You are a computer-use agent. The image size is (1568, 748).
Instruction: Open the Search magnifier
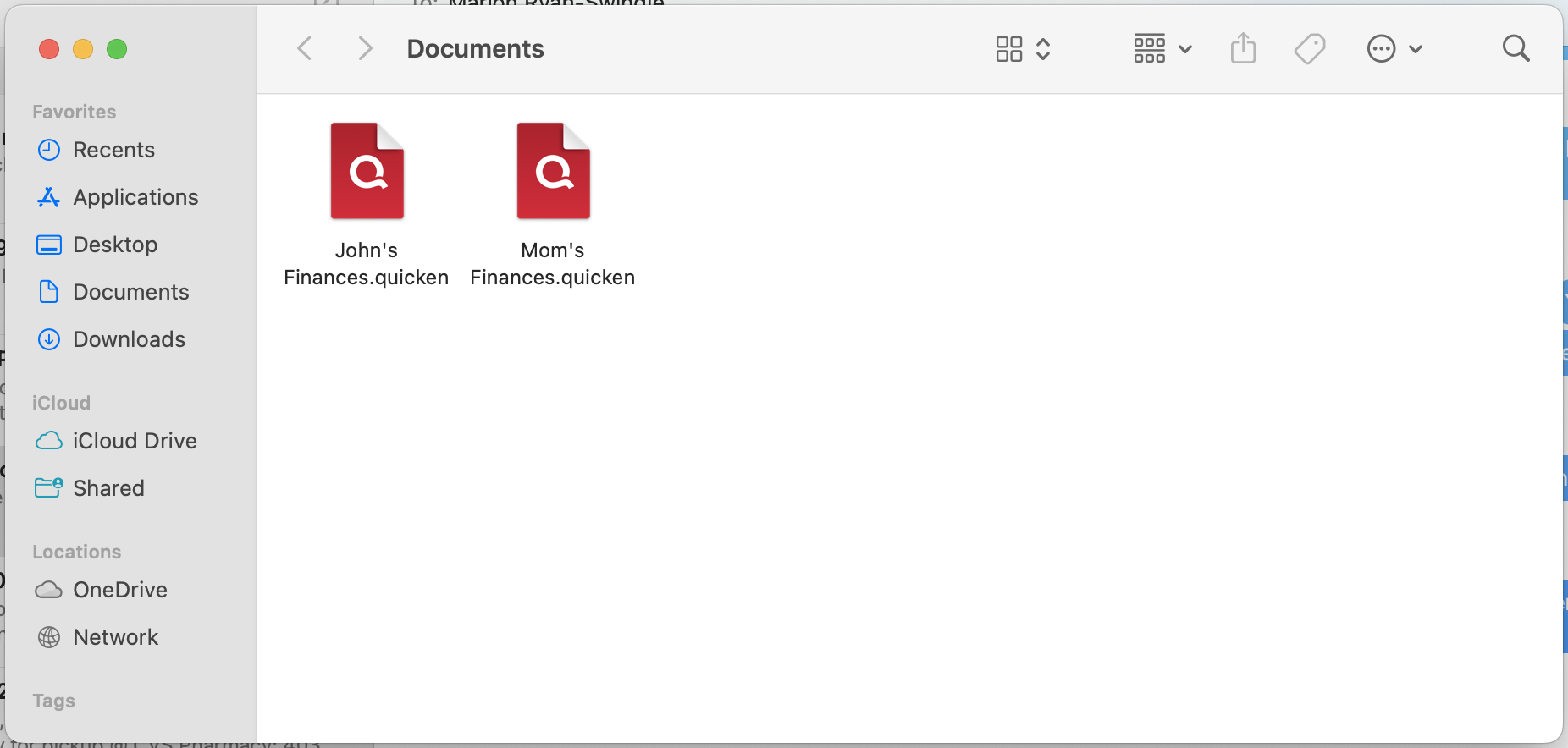point(1516,48)
